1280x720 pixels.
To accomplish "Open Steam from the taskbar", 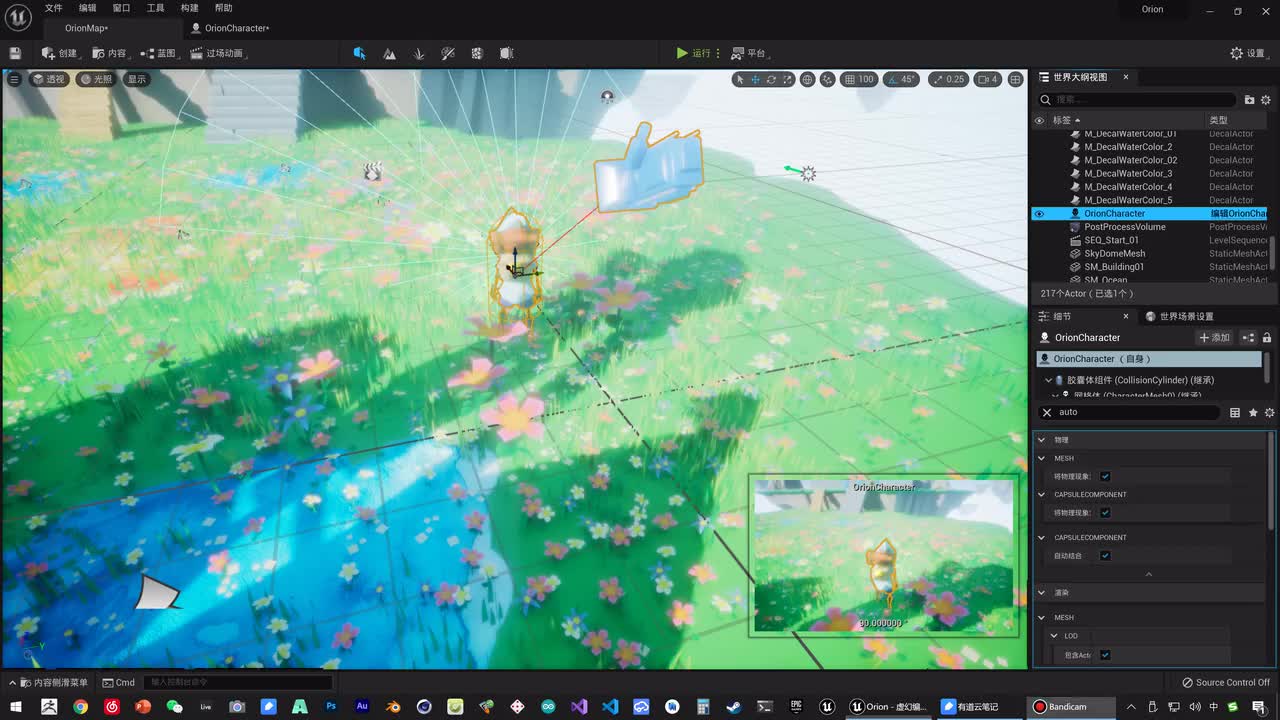I will click(x=733, y=706).
